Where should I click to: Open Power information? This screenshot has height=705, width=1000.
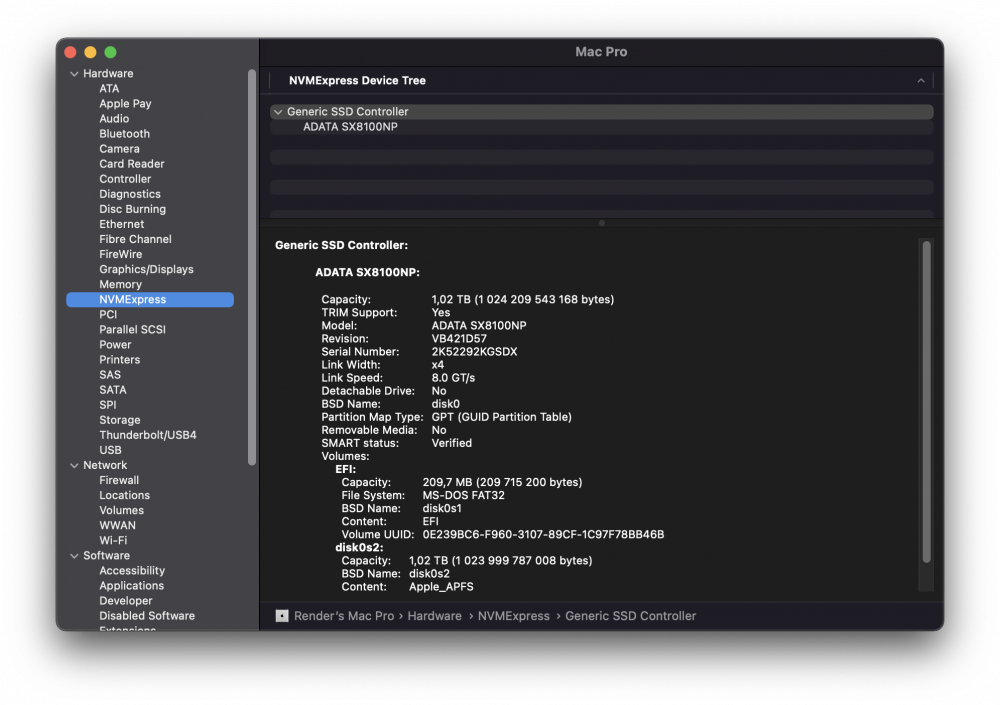pos(115,345)
